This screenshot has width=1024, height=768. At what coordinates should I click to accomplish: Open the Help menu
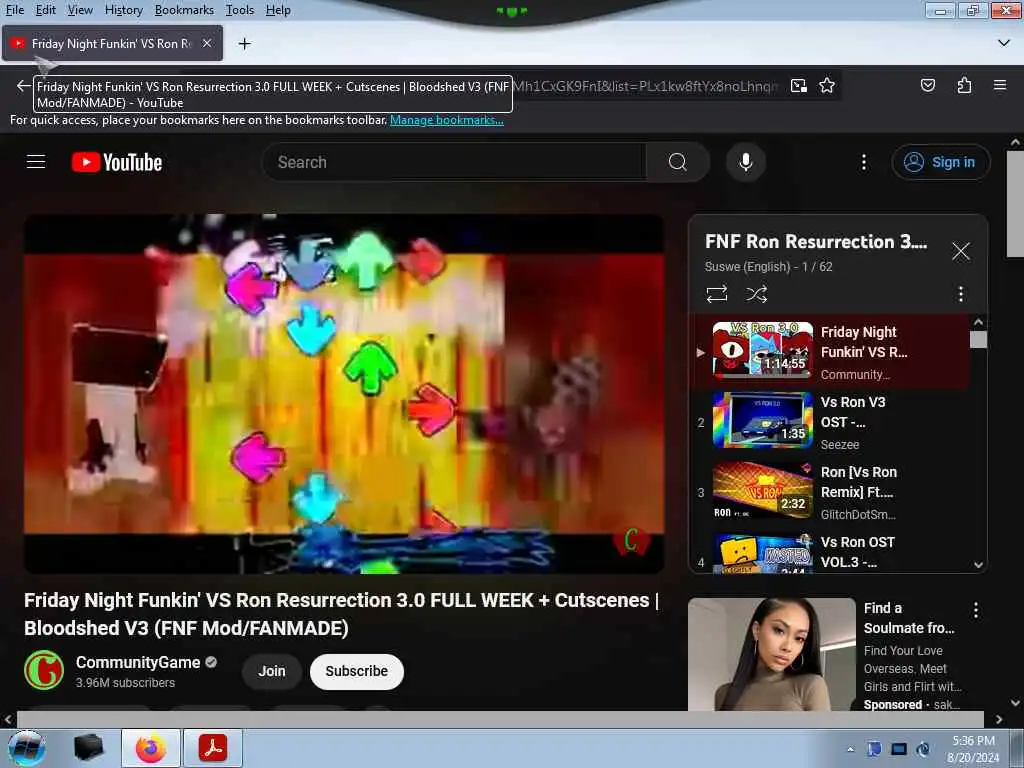click(x=278, y=10)
